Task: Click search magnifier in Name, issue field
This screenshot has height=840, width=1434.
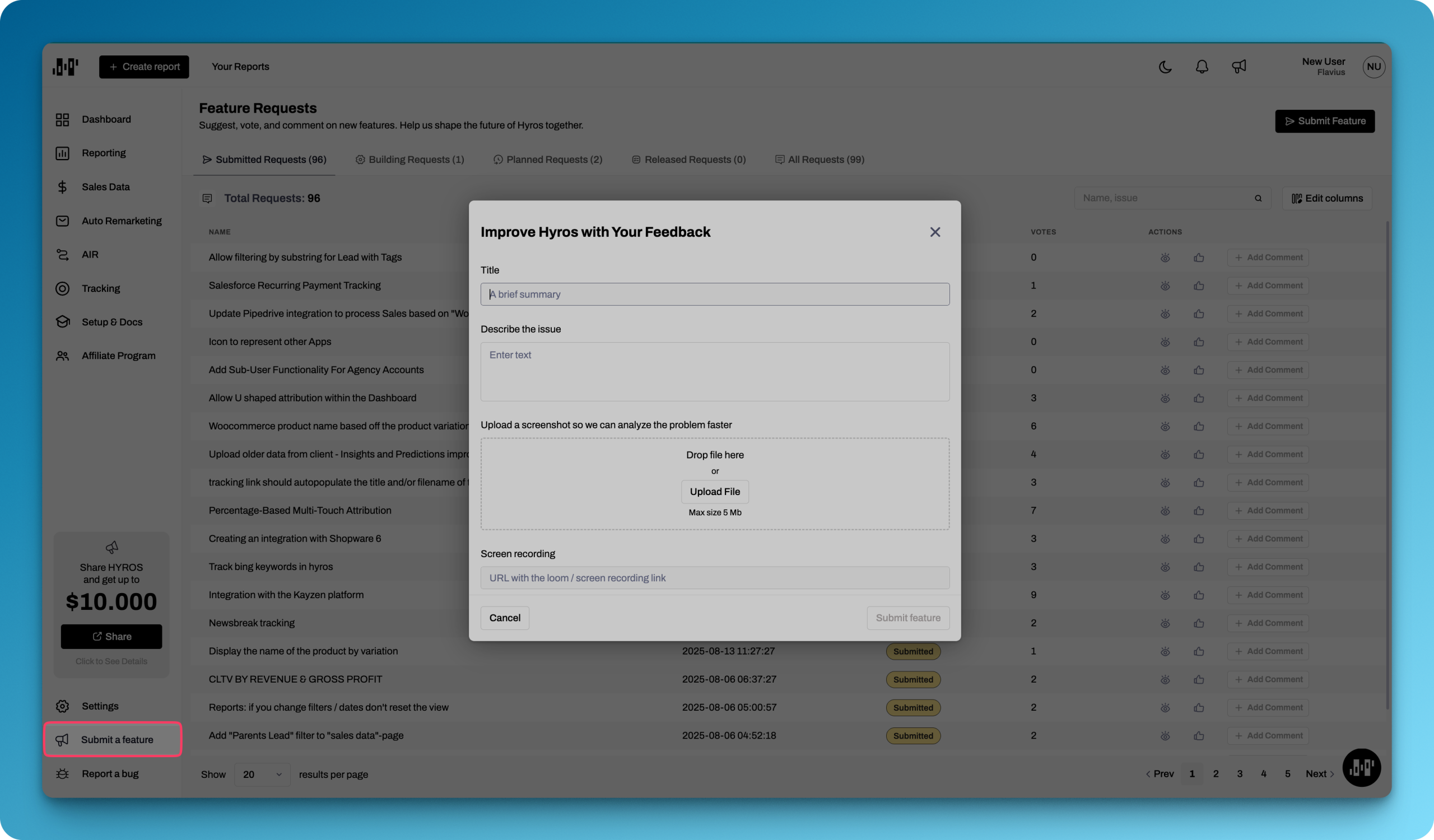Action: click(1258, 198)
